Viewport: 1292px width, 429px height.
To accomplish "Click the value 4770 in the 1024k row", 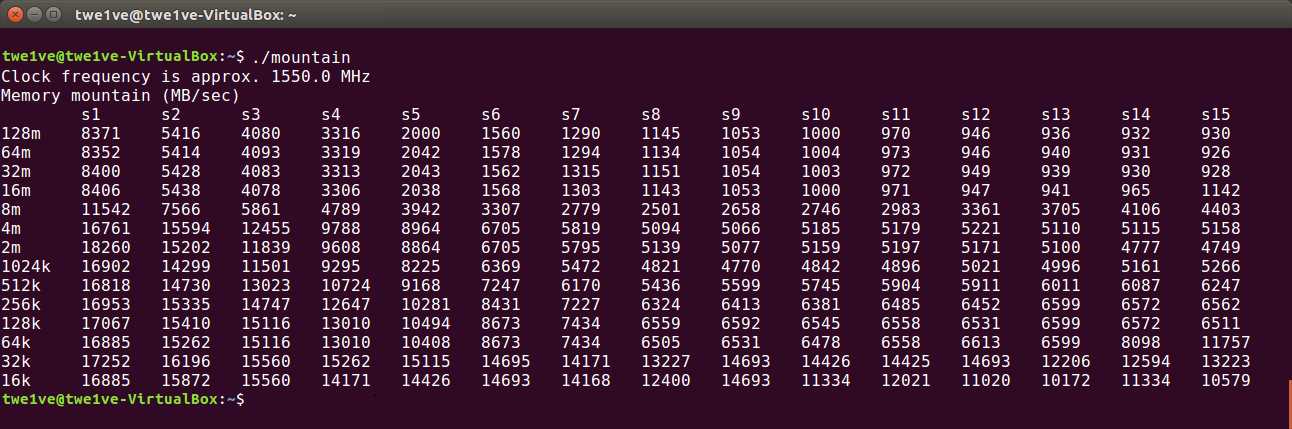I will click(741, 266).
